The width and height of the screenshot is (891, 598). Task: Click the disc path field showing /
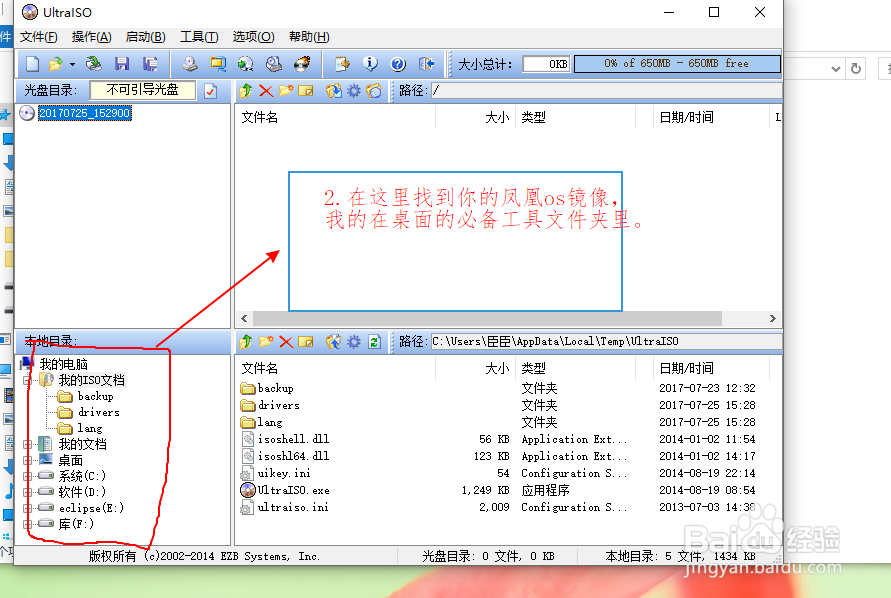click(x=605, y=90)
